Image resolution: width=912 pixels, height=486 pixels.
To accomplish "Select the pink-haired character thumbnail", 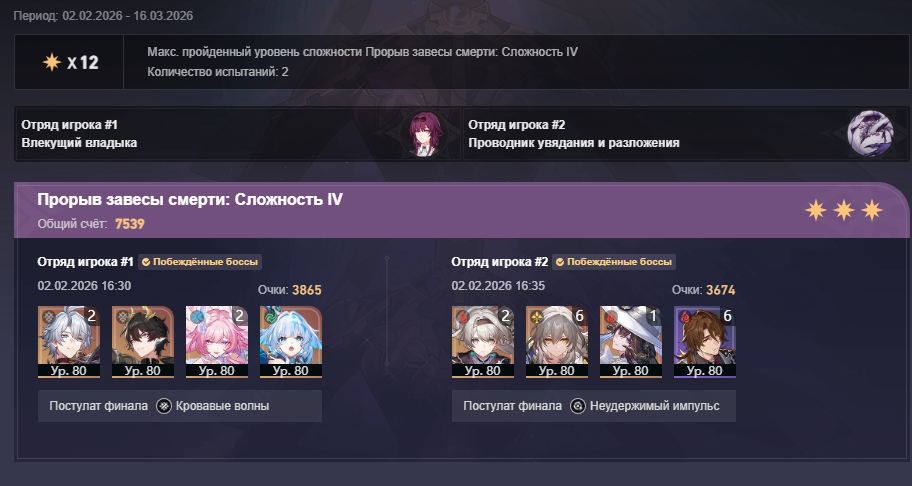I will click(x=217, y=342).
